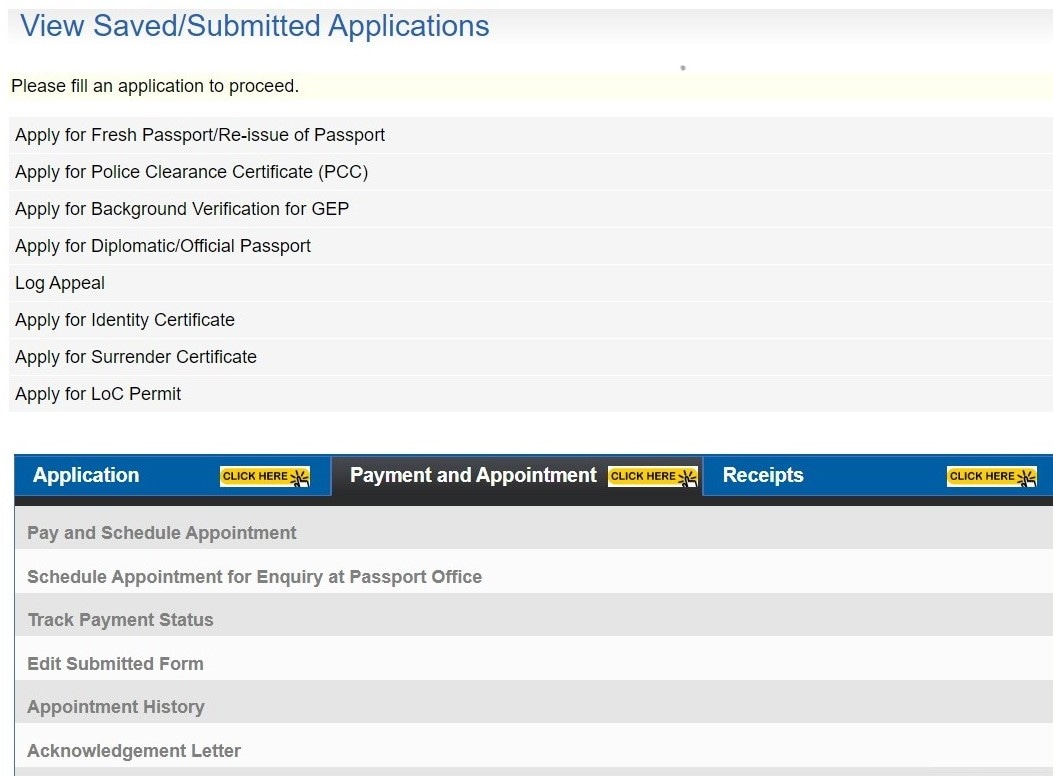Select Apply for Diplomatic/Official Passport
Image resolution: width=1053 pixels, height=776 pixels.
(163, 246)
